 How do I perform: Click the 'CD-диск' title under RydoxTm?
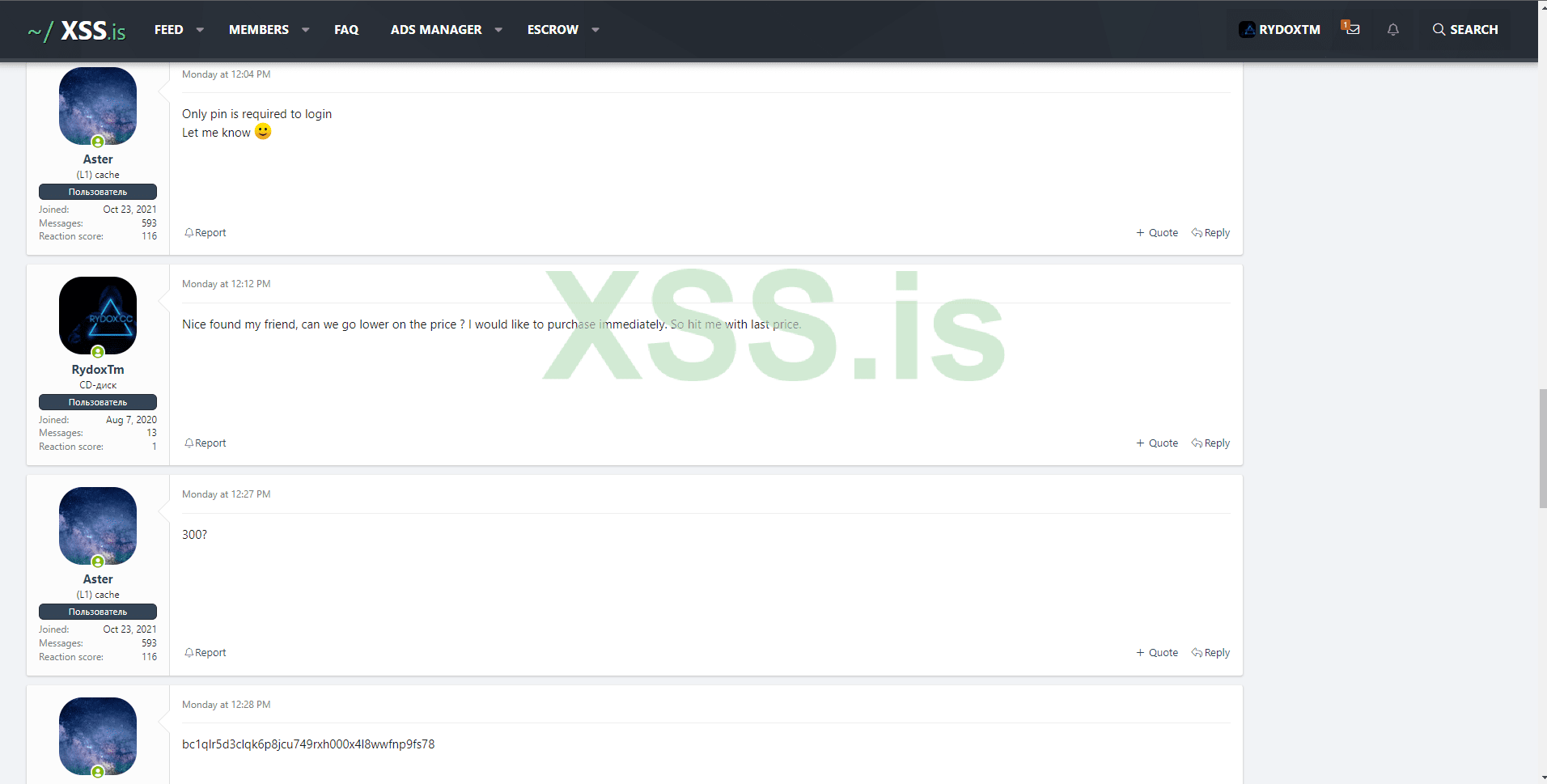point(98,385)
